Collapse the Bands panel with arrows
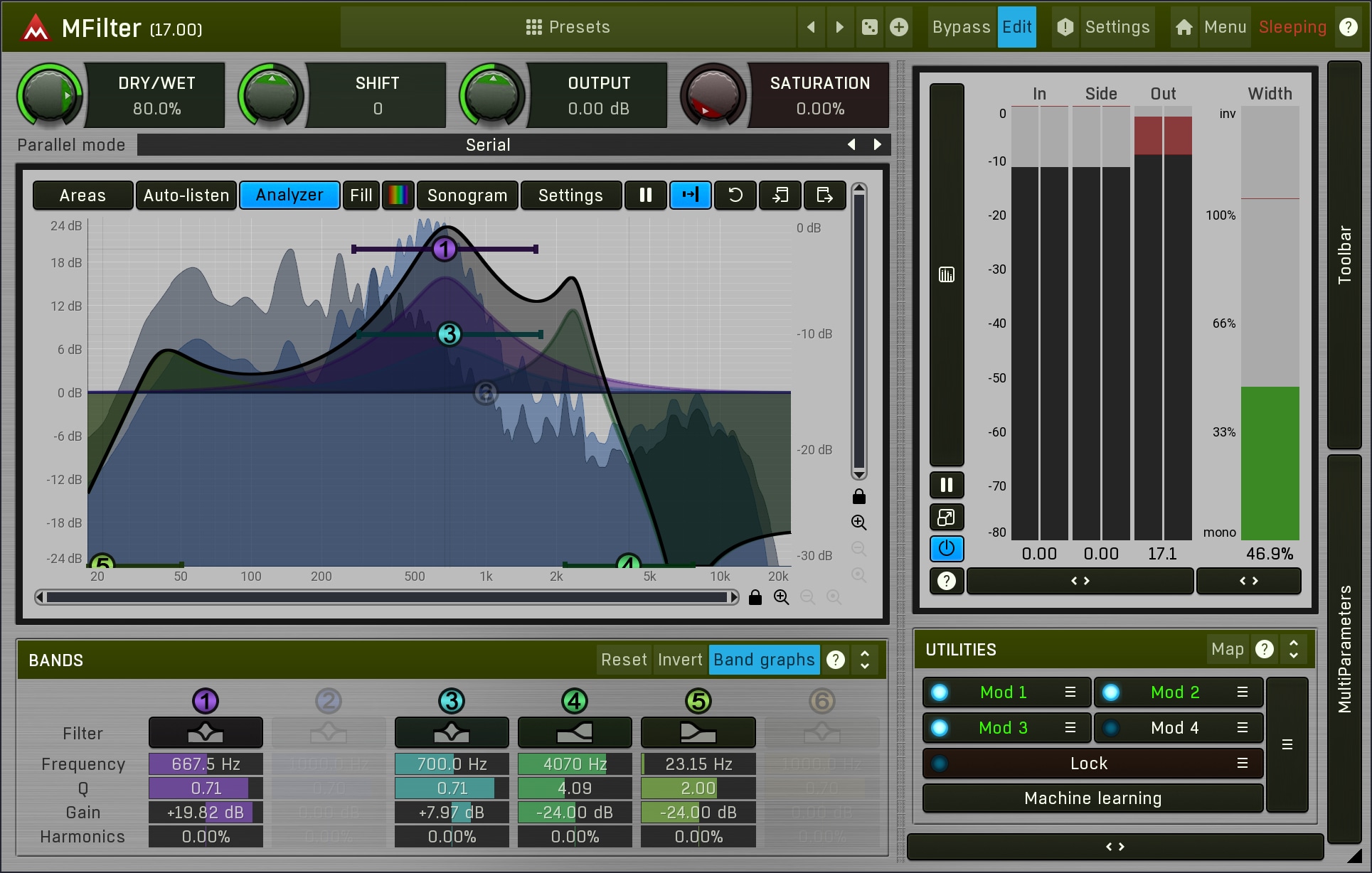Screen dimensions: 1372x873 tap(865, 660)
